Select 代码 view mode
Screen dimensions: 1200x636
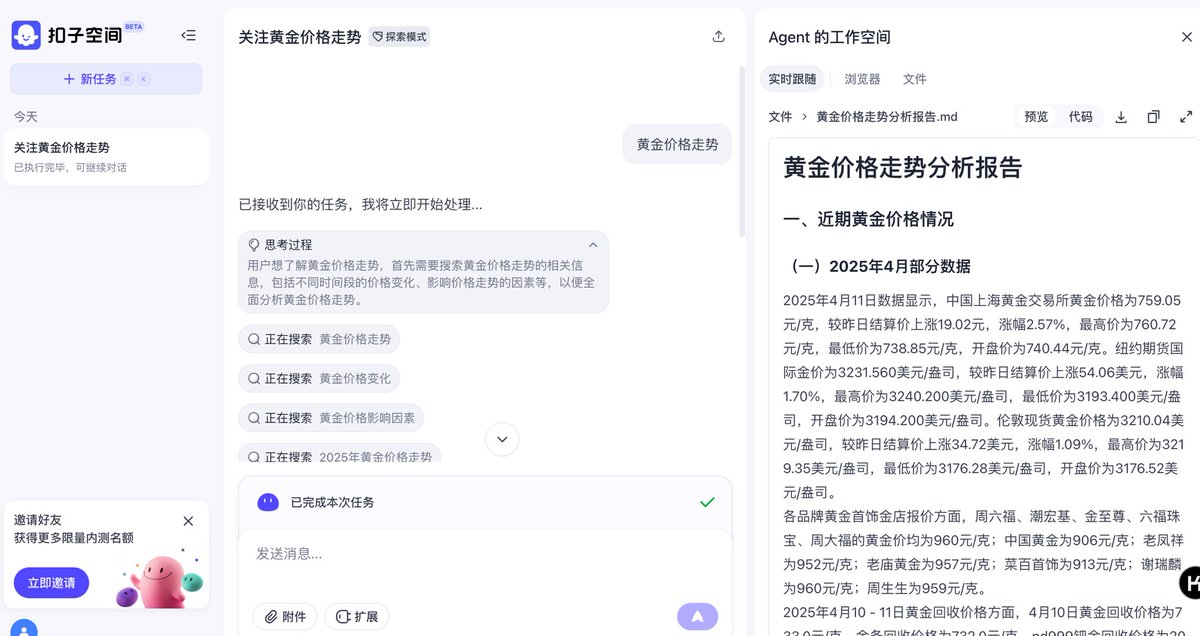pyautogui.click(x=1080, y=117)
